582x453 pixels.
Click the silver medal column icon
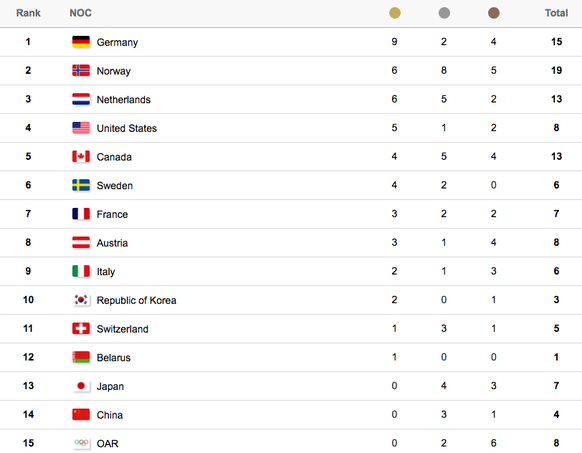(x=444, y=13)
